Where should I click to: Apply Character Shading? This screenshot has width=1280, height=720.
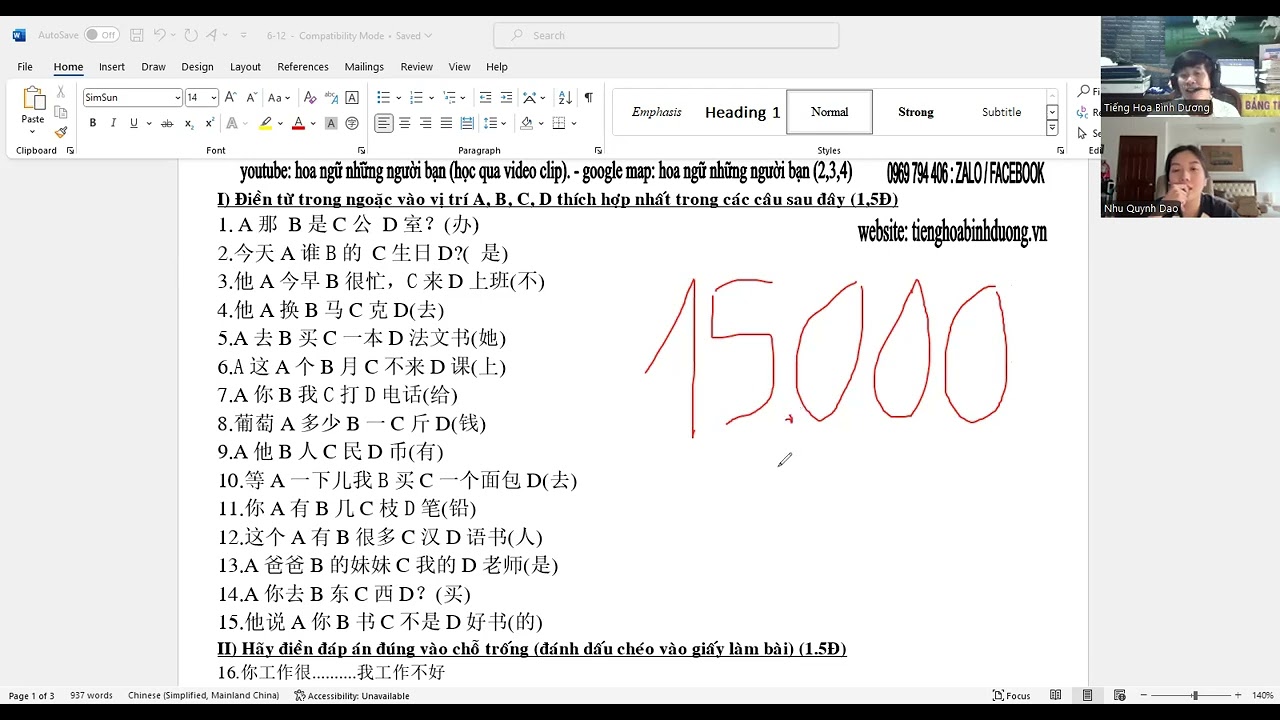331,123
